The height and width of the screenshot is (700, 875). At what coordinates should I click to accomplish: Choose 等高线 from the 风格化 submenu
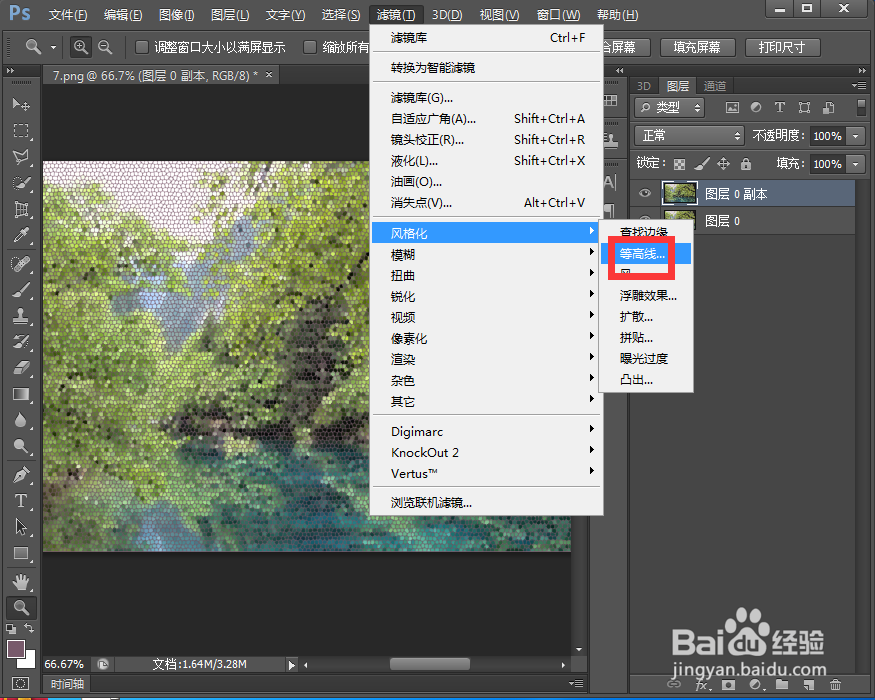click(x=641, y=254)
